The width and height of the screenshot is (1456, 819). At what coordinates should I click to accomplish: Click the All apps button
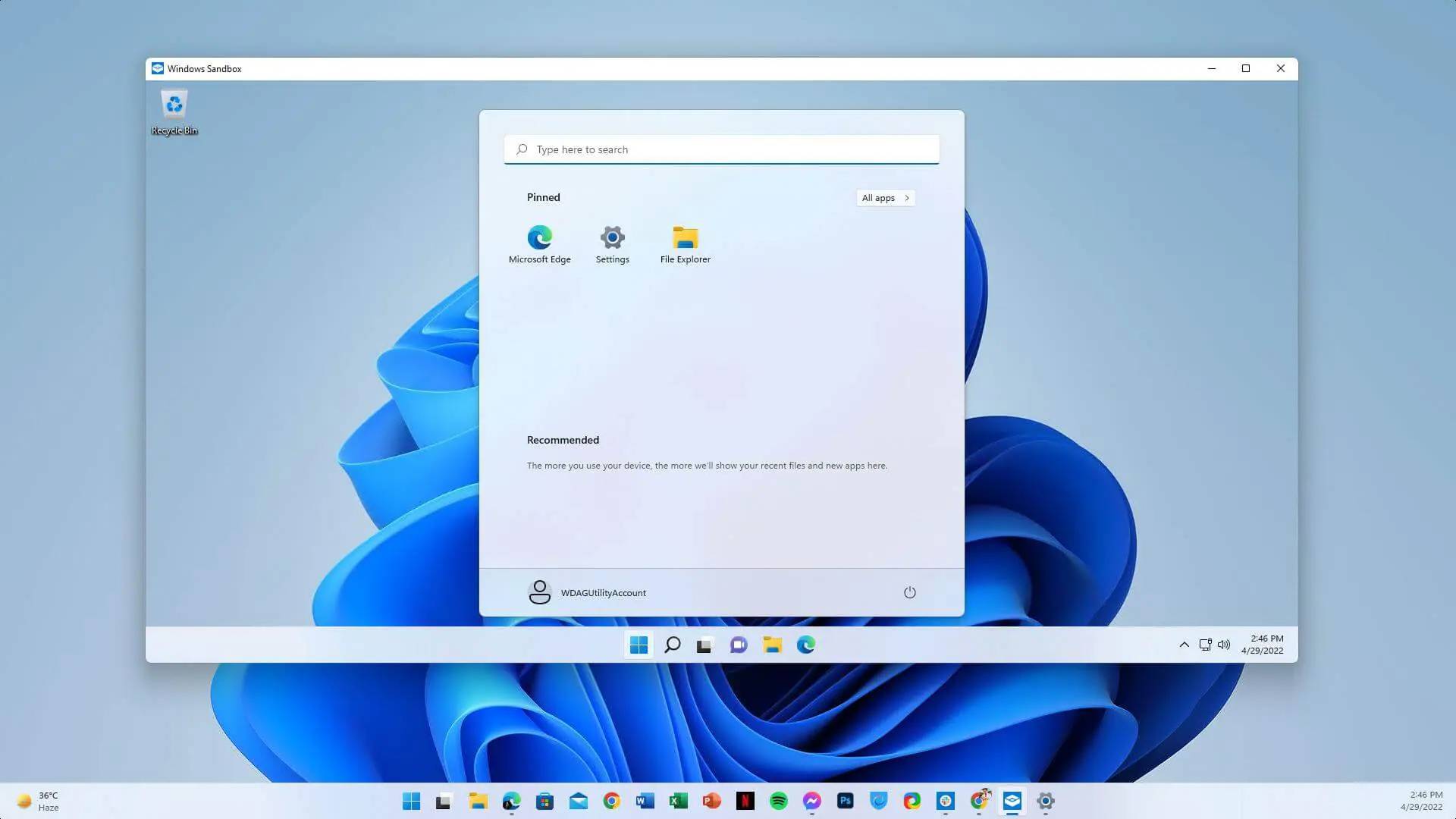[885, 197]
